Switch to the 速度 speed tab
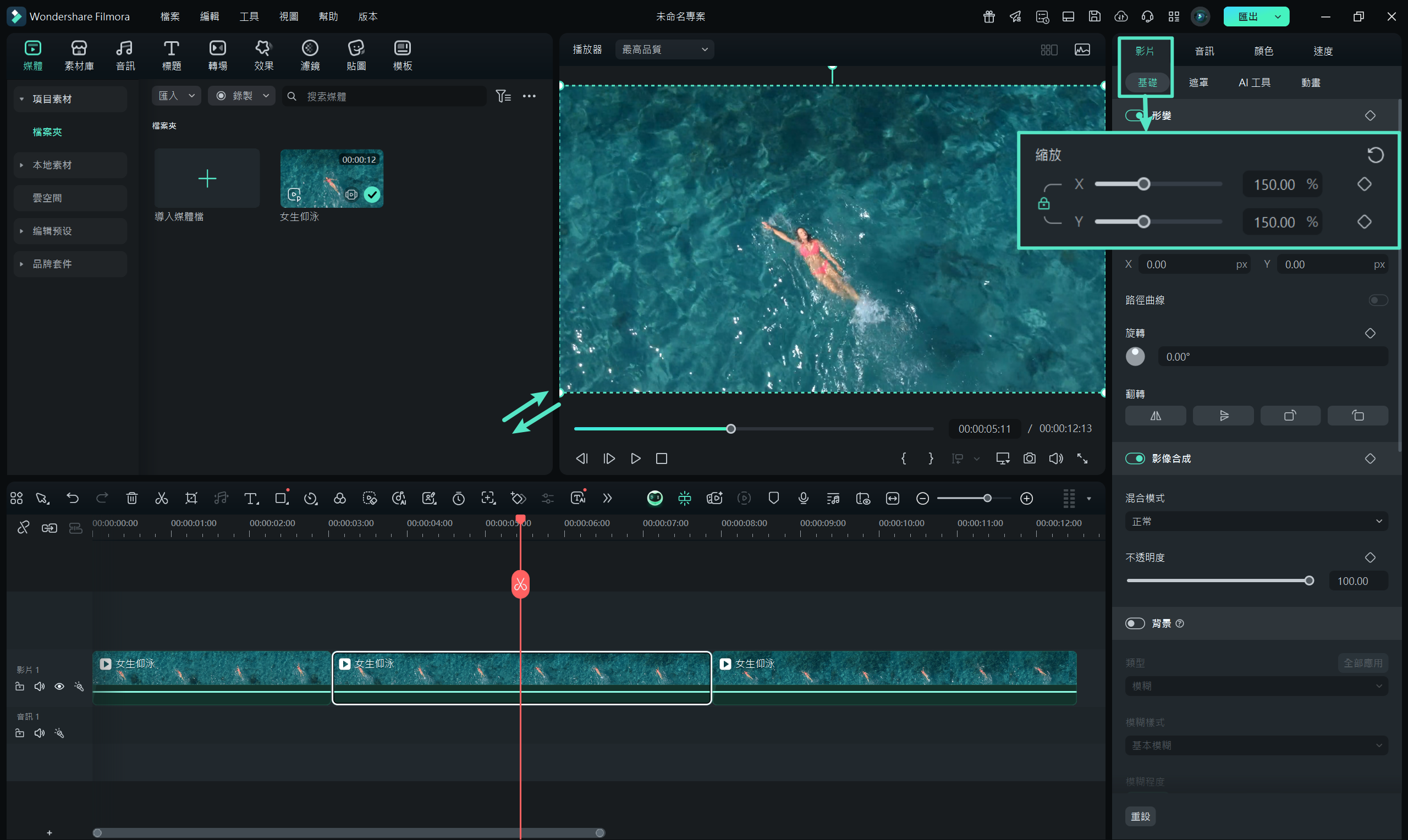Image resolution: width=1408 pixels, height=840 pixels. point(1323,51)
